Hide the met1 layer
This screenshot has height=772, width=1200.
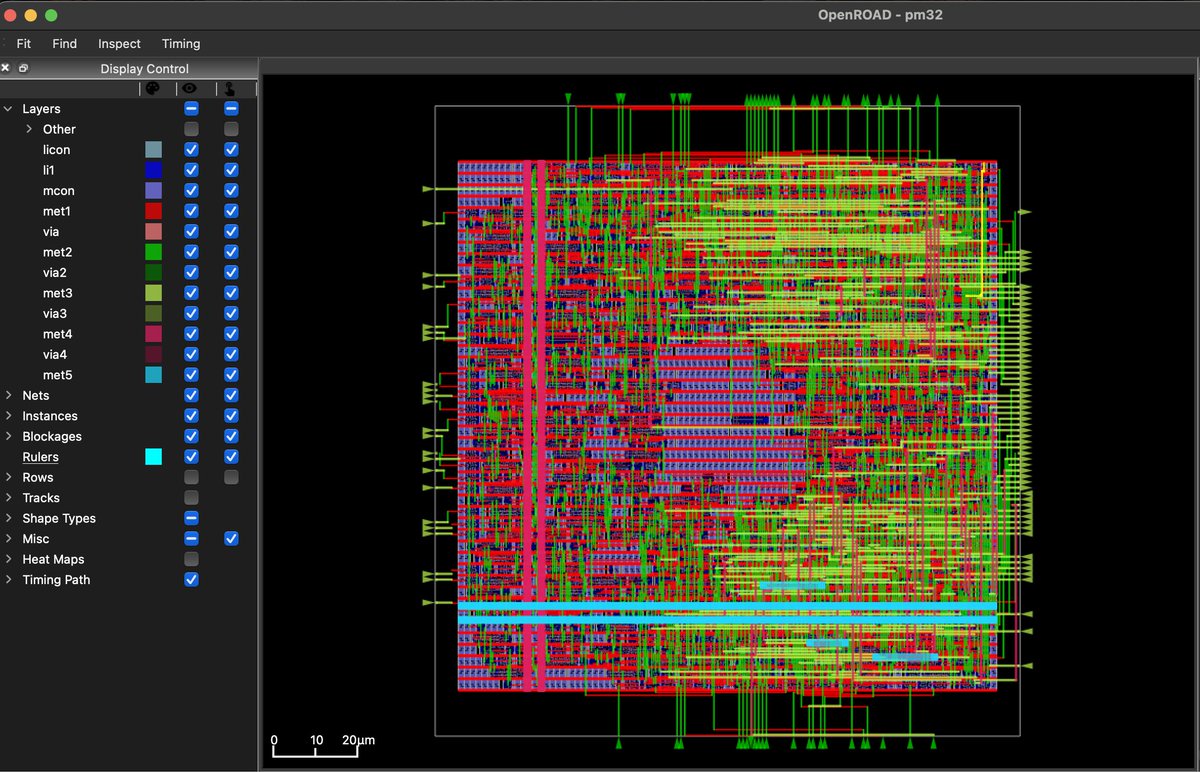pos(191,211)
